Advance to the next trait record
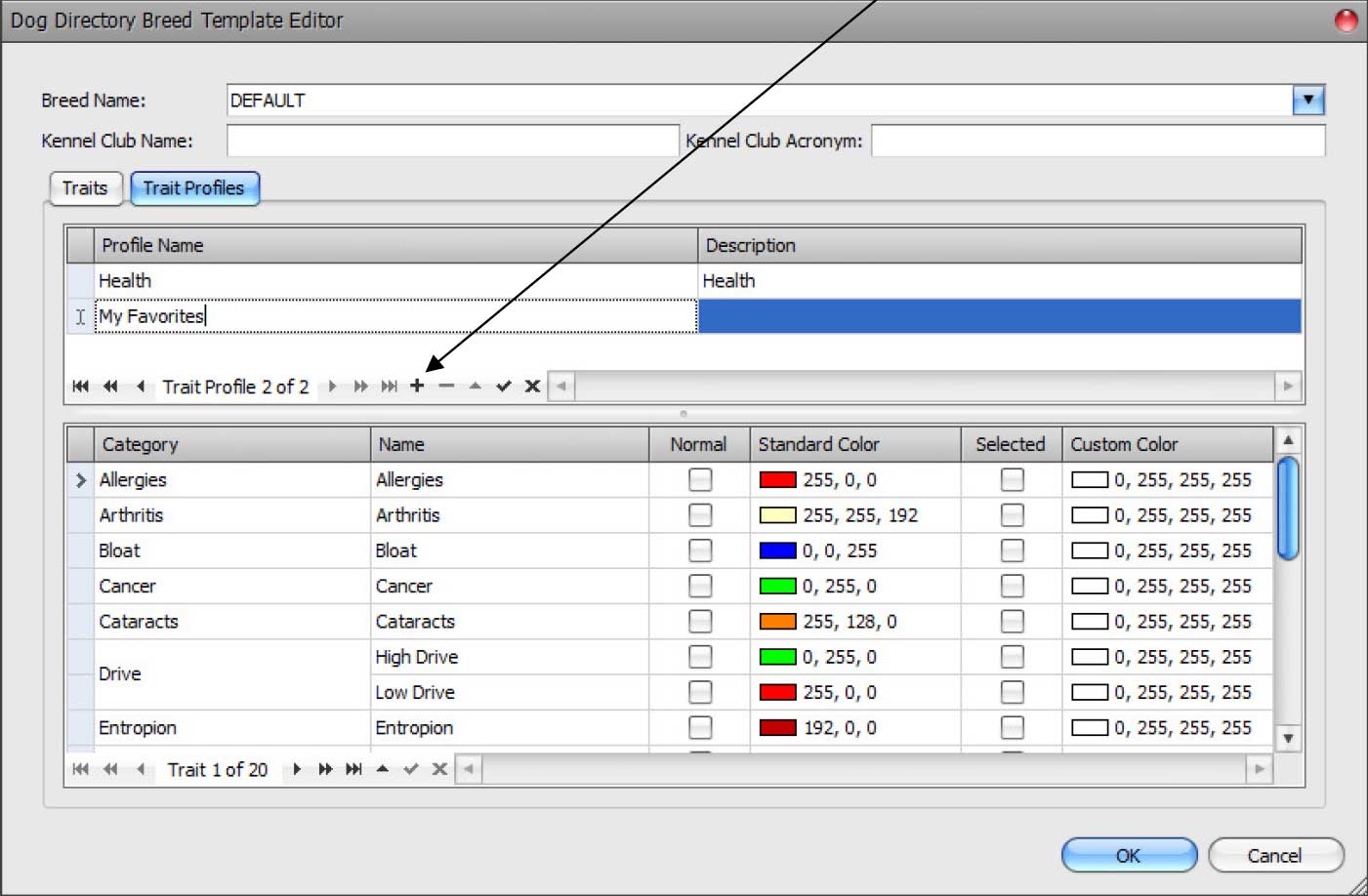This screenshot has width=1368, height=896. pos(297,769)
